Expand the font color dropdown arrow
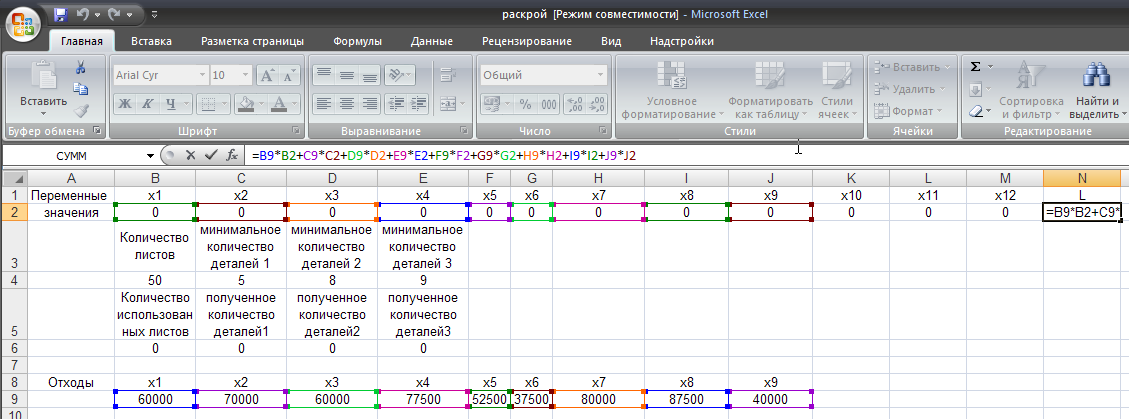This screenshot has height=419, width=1129. click(x=296, y=103)
